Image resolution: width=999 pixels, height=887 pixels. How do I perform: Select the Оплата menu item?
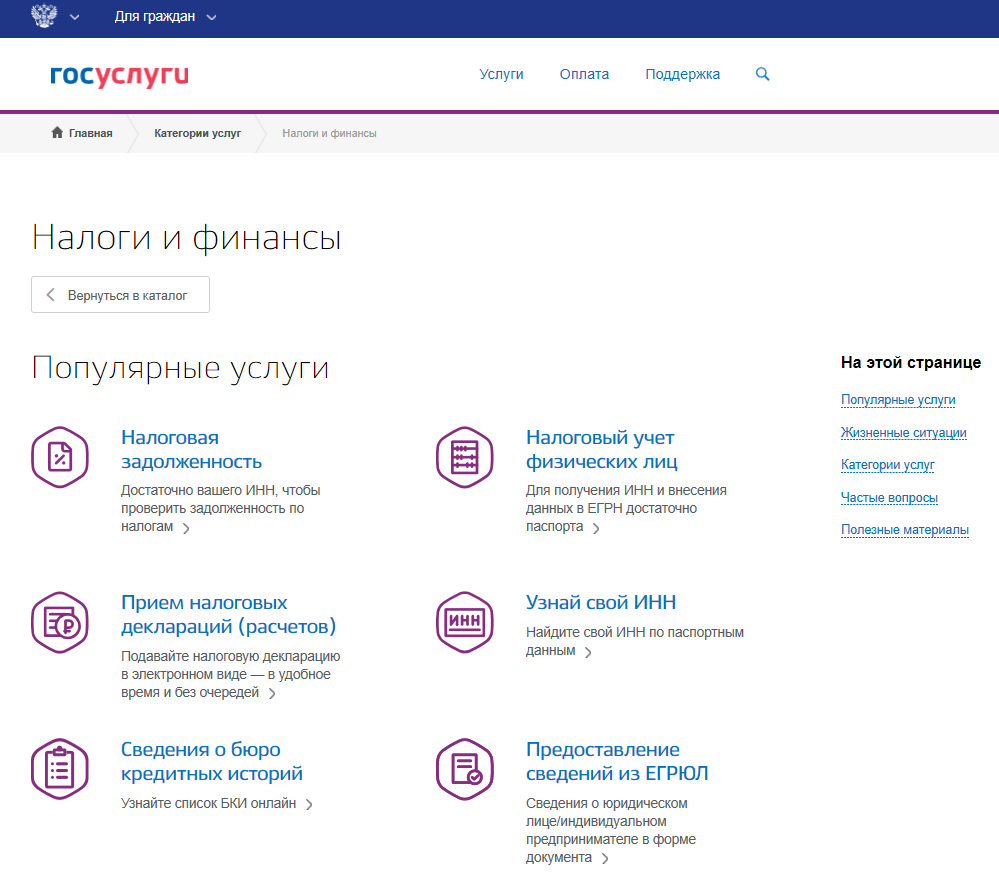click(x=583, y=74)
